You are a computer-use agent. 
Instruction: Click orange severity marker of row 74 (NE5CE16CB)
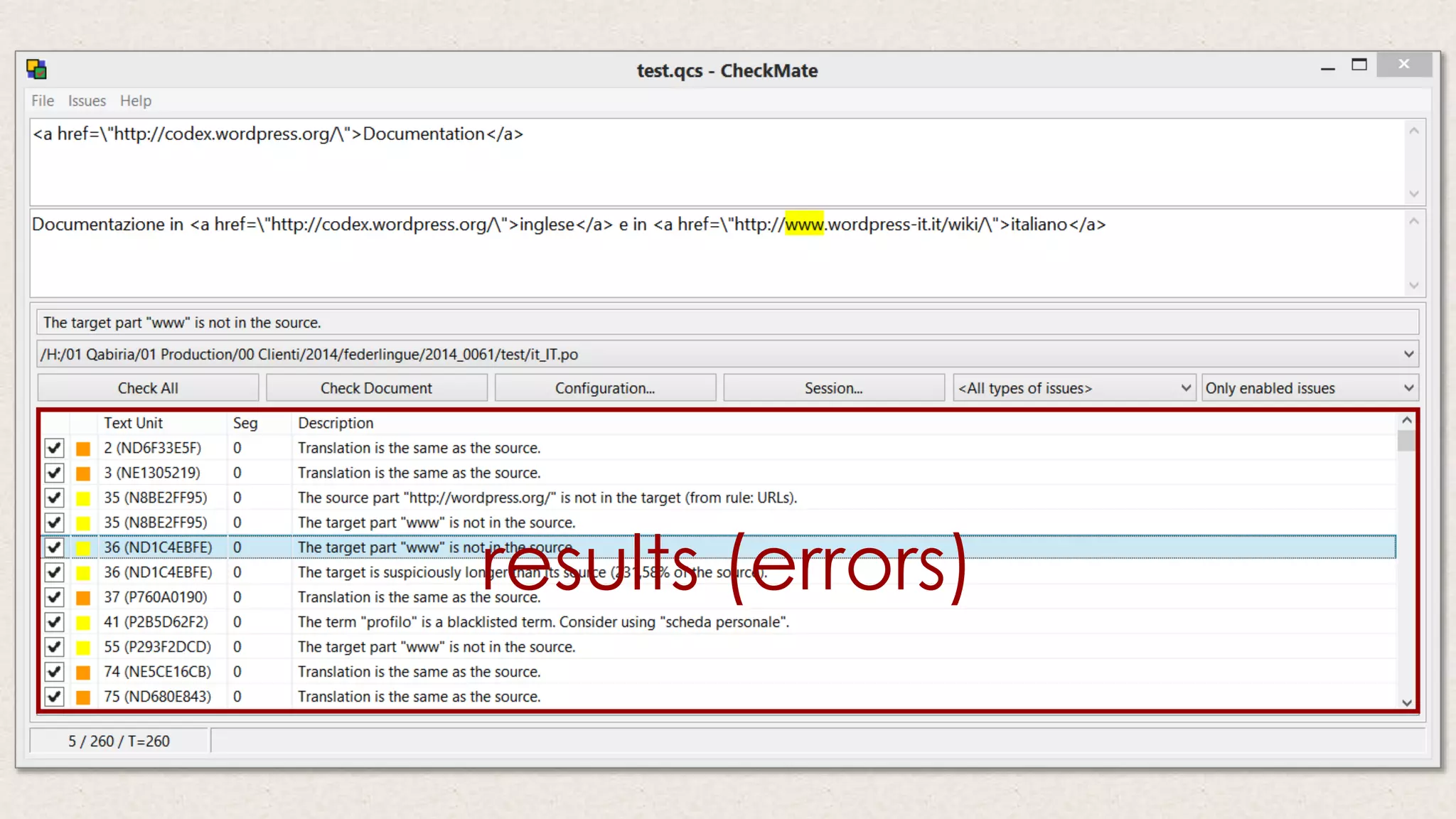(x=83, y=673)
